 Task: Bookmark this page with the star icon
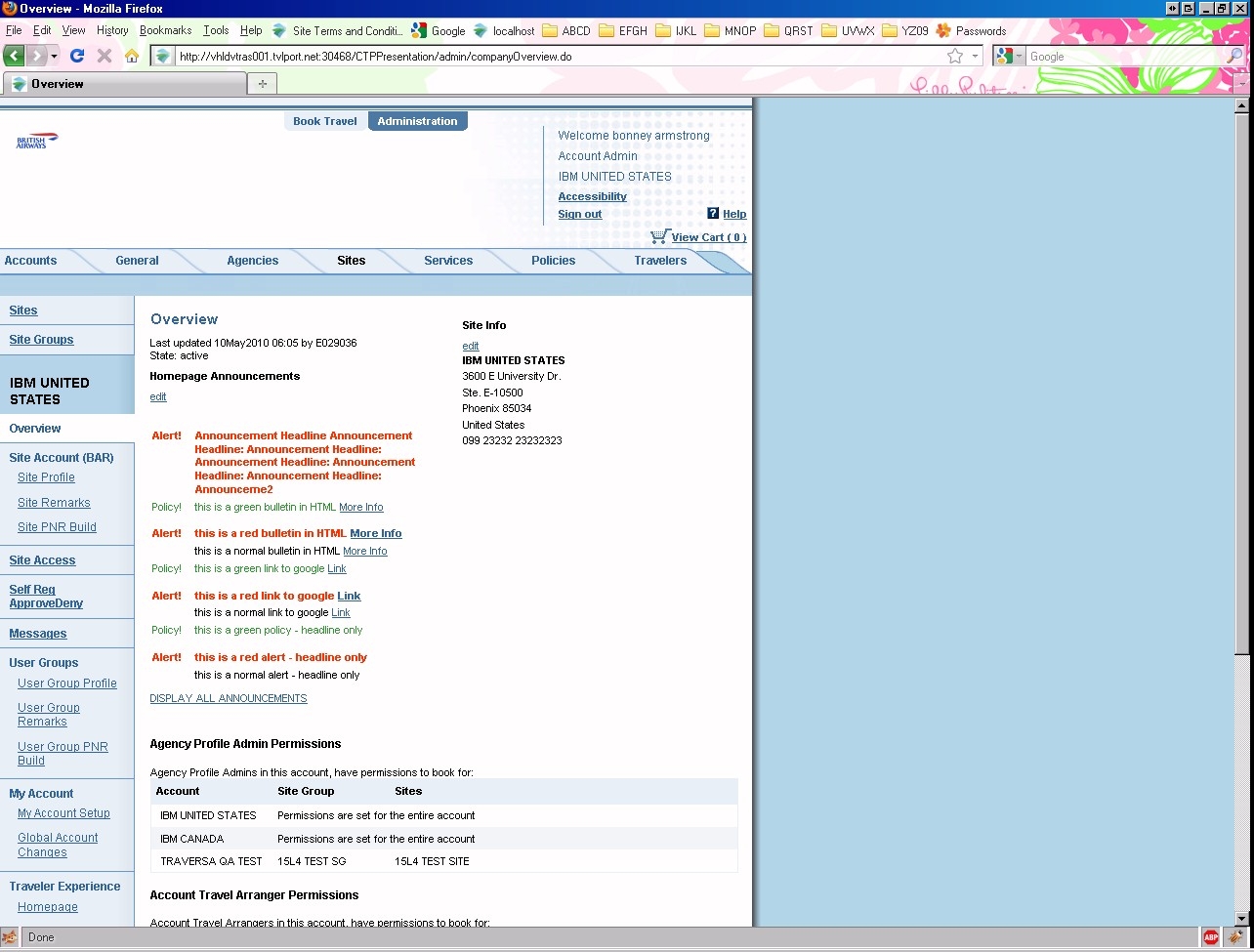[x=955, y=57]
